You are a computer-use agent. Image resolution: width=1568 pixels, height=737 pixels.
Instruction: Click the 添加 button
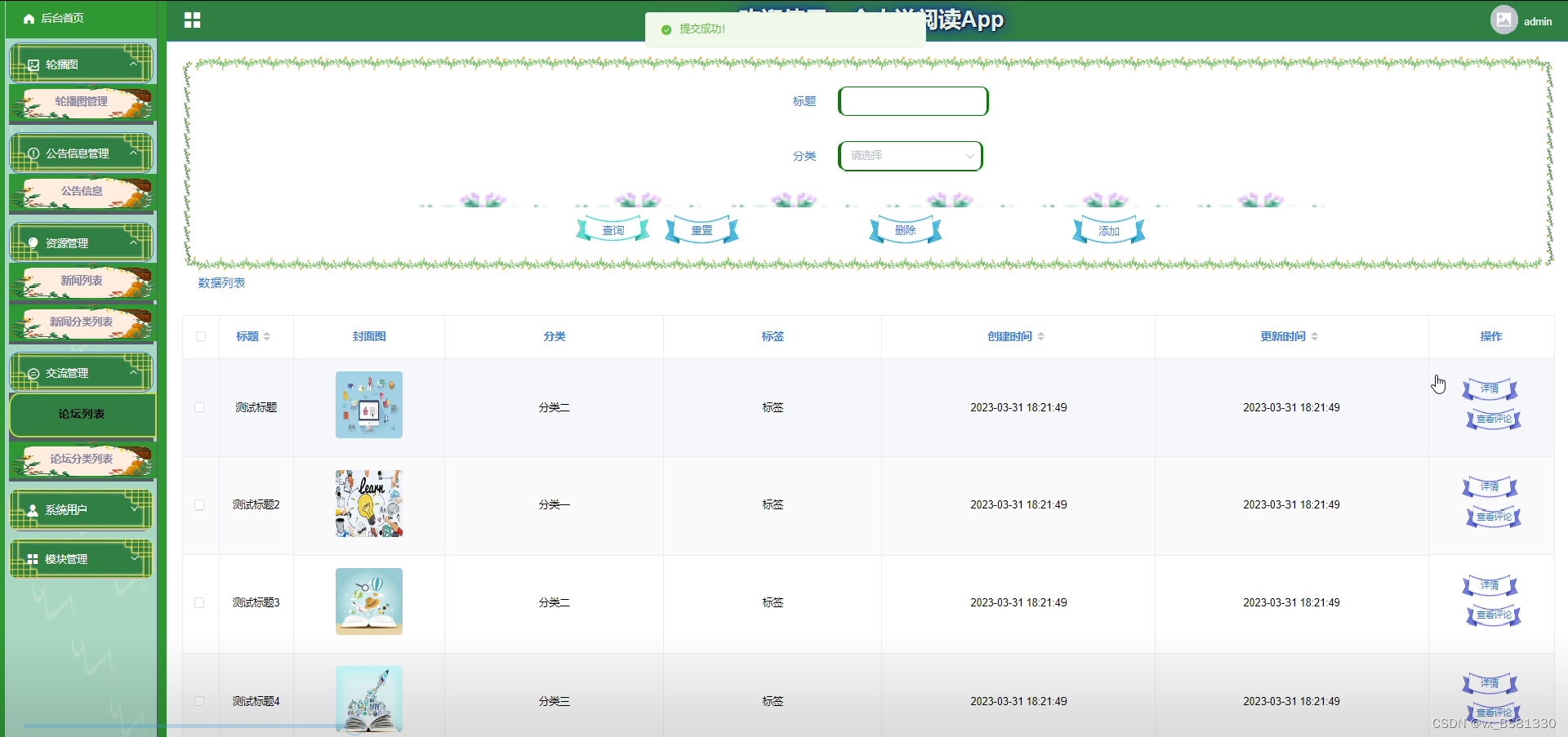[x=1109, y=230]
